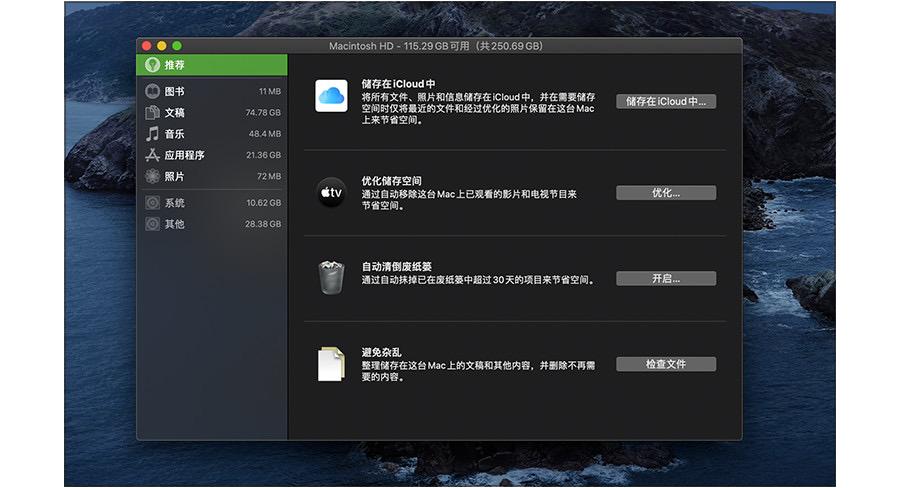The height and width of the screenshot is (488, 900).
Task: Switch to the 音乐 category
Action: point(212,134)
